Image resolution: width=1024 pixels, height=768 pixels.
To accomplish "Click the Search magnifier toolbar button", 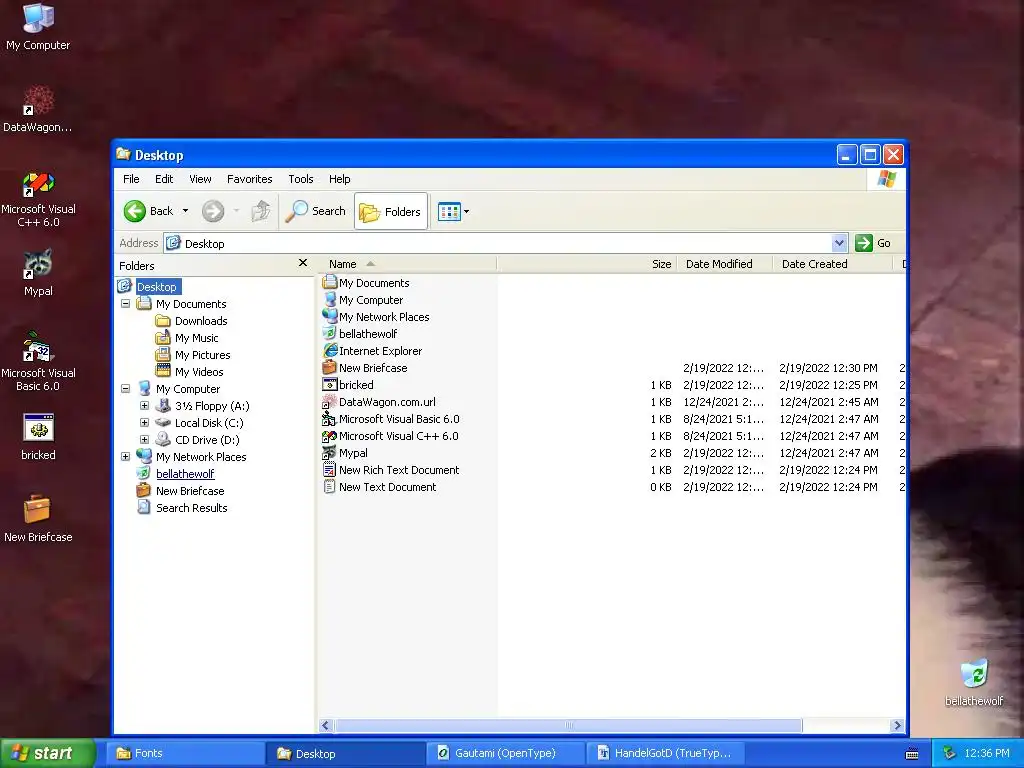I will 316,211.
